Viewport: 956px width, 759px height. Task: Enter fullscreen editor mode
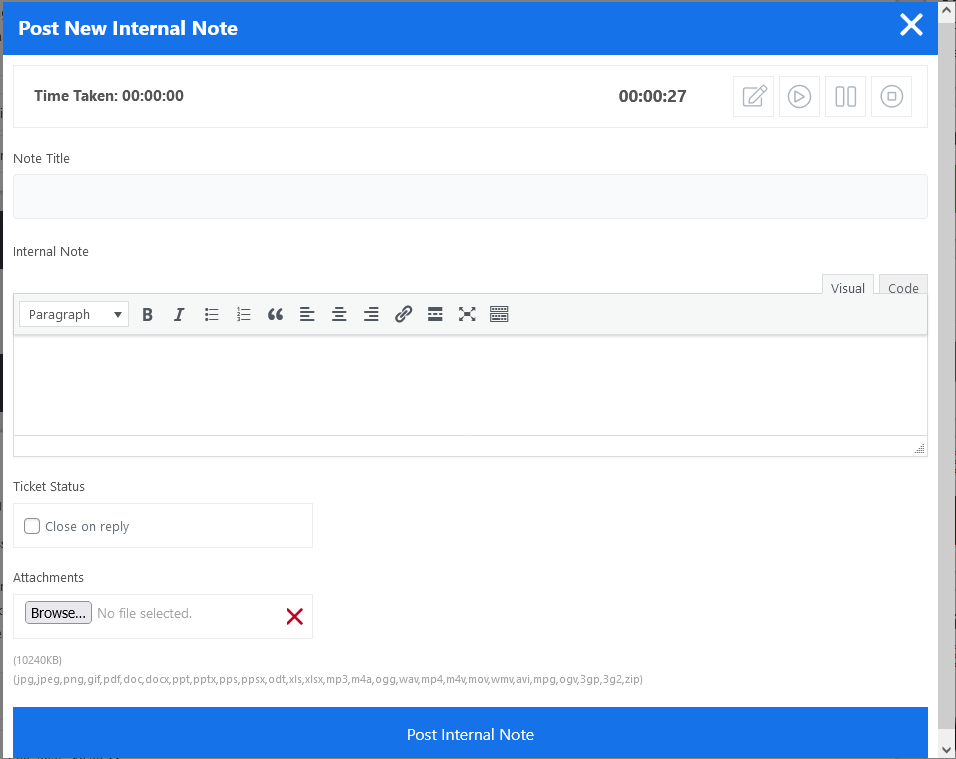pyautogui.click(x=467, y=314)
